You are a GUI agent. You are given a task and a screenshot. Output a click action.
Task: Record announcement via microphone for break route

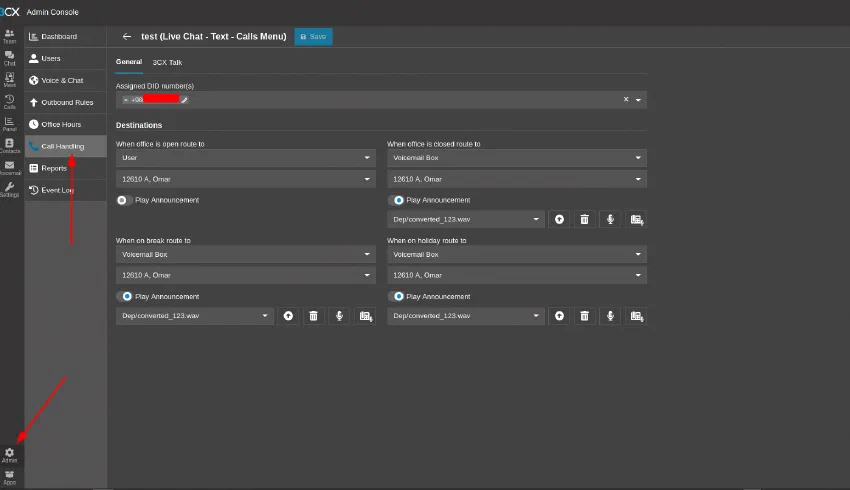339,315
